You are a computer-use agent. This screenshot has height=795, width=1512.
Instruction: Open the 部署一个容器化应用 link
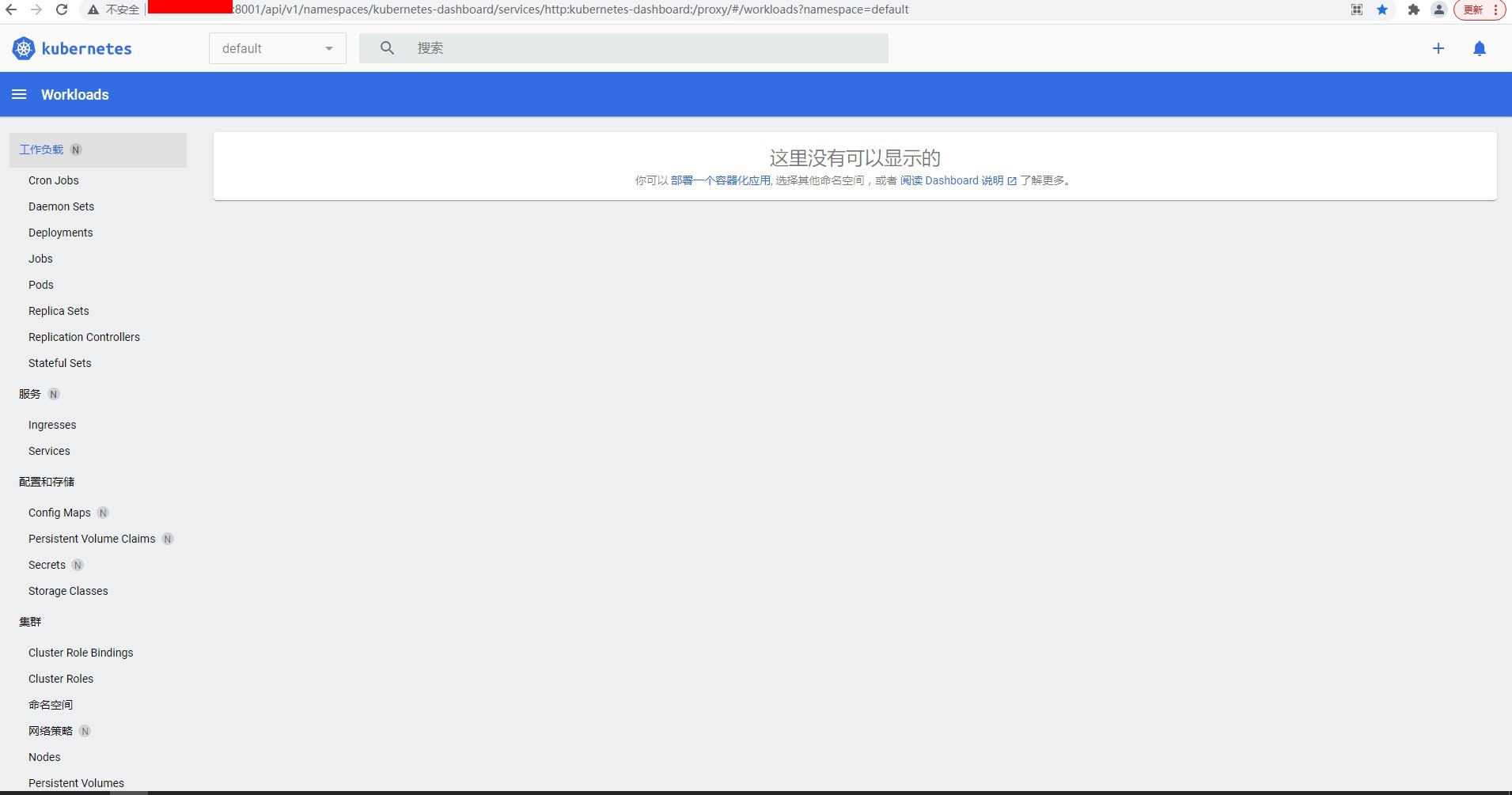[x=720, y=180]
